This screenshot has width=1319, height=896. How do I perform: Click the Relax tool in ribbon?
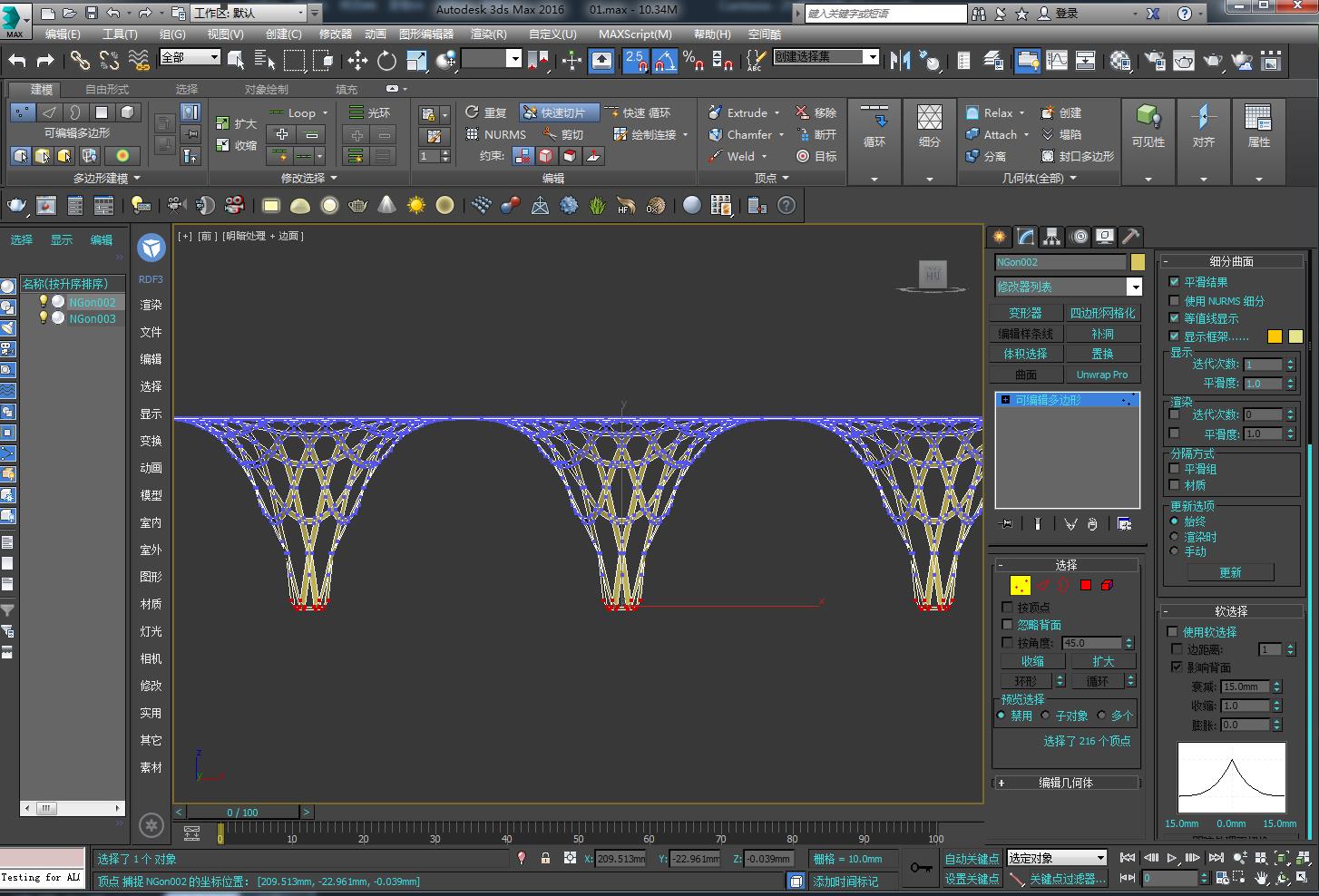[995, 112]
